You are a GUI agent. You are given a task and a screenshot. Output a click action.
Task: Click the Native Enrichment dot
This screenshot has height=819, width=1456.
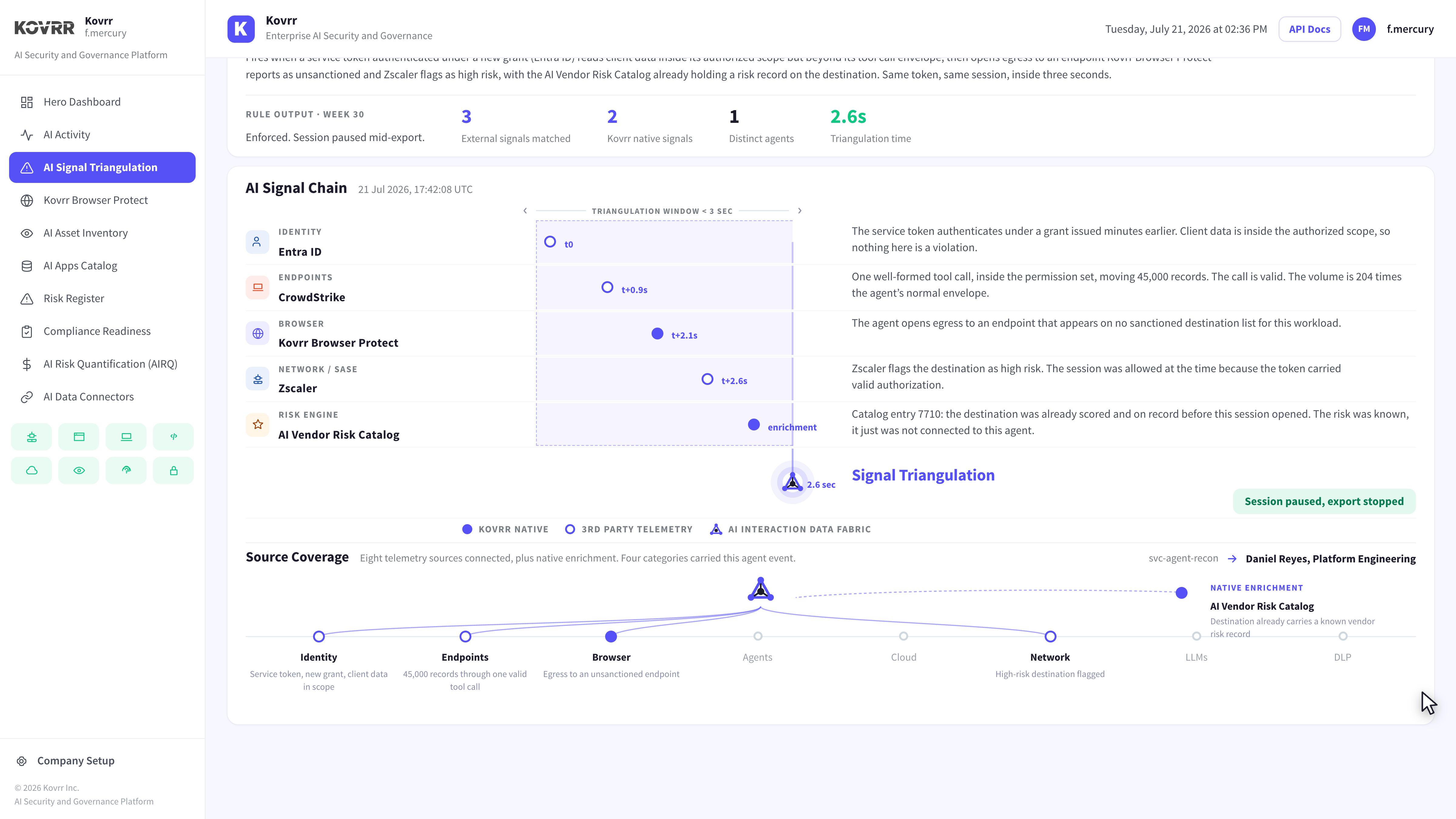click(1181, 593)
